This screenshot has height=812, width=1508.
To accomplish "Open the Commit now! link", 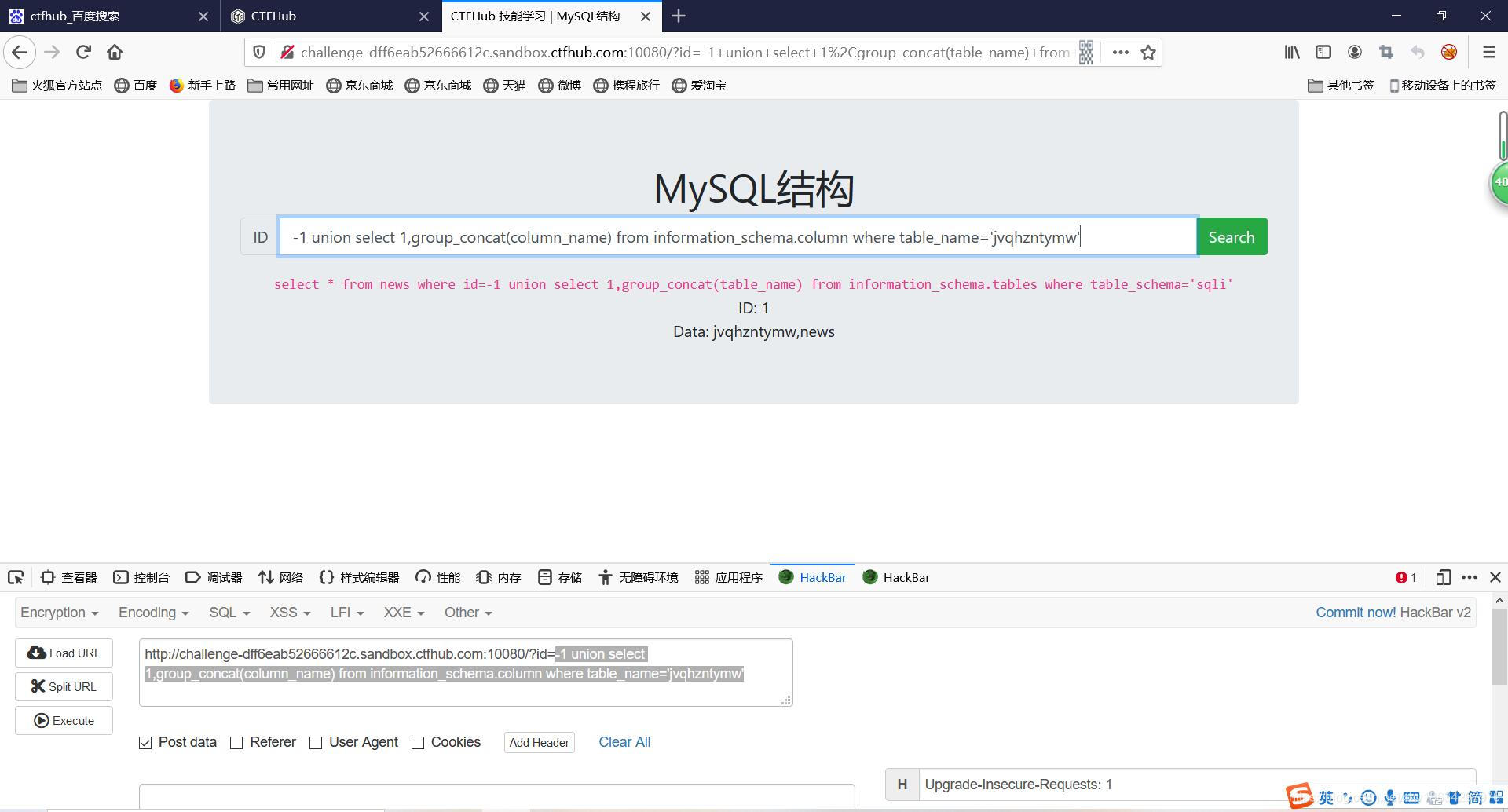I will pos(1356,613).
